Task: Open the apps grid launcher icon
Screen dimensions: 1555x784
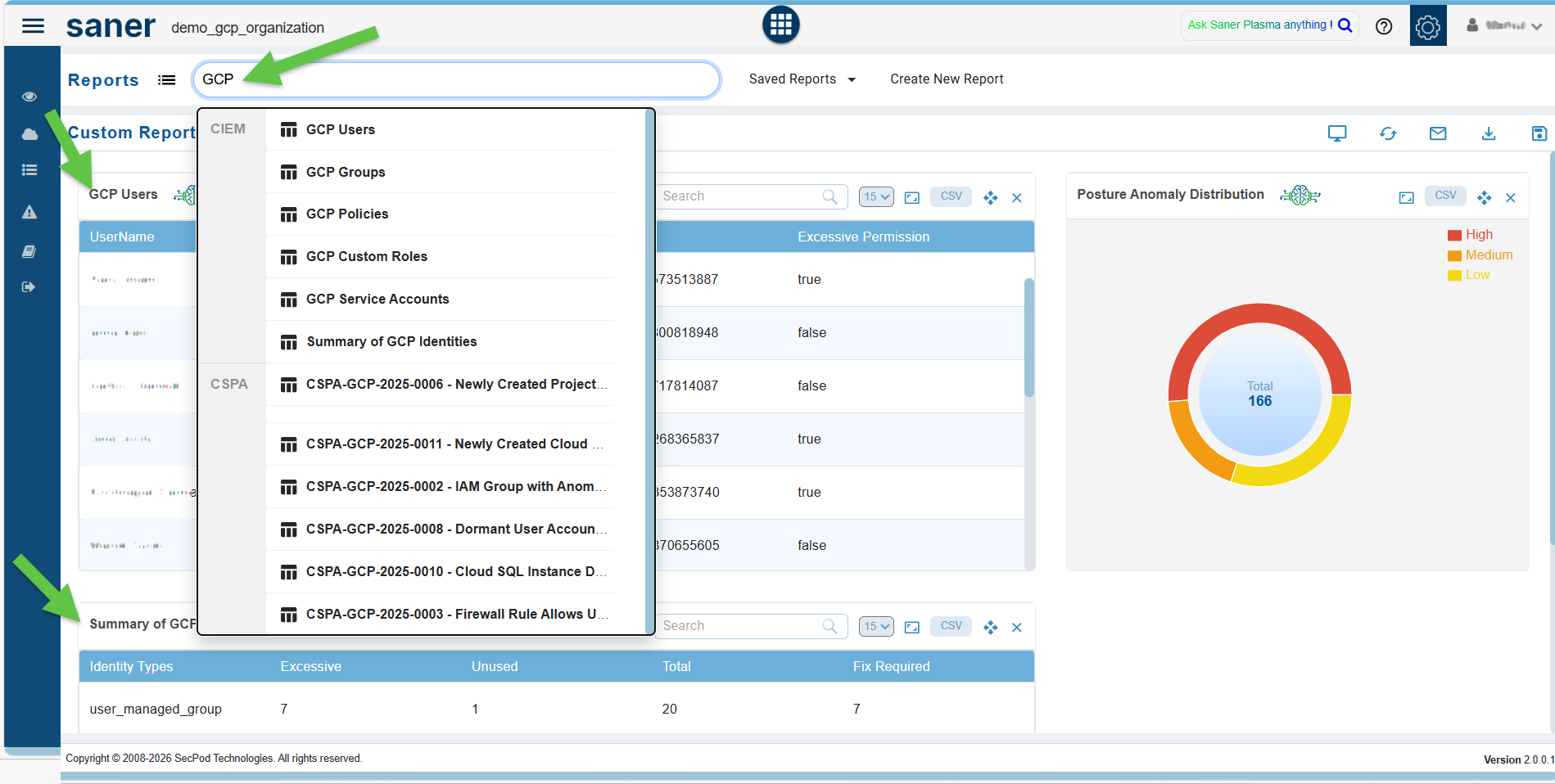Action: 780,25
